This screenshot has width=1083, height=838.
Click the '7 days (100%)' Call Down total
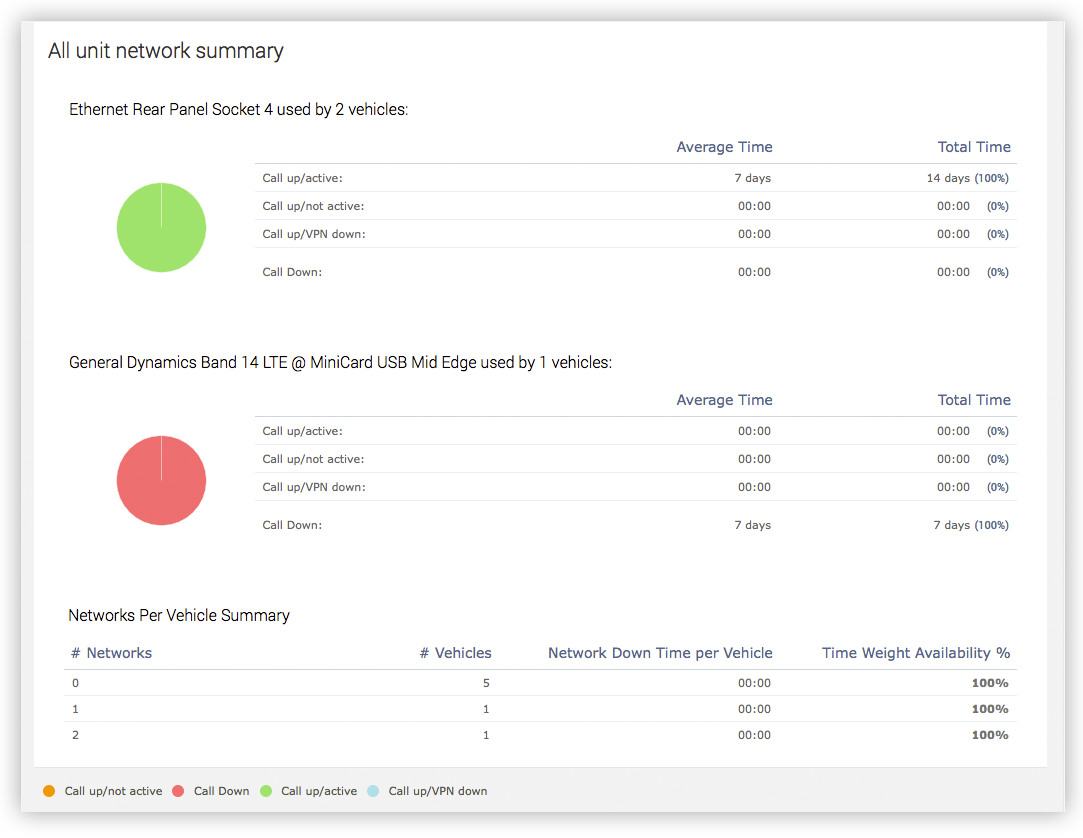pyautogui.click(x=971, y=525)
